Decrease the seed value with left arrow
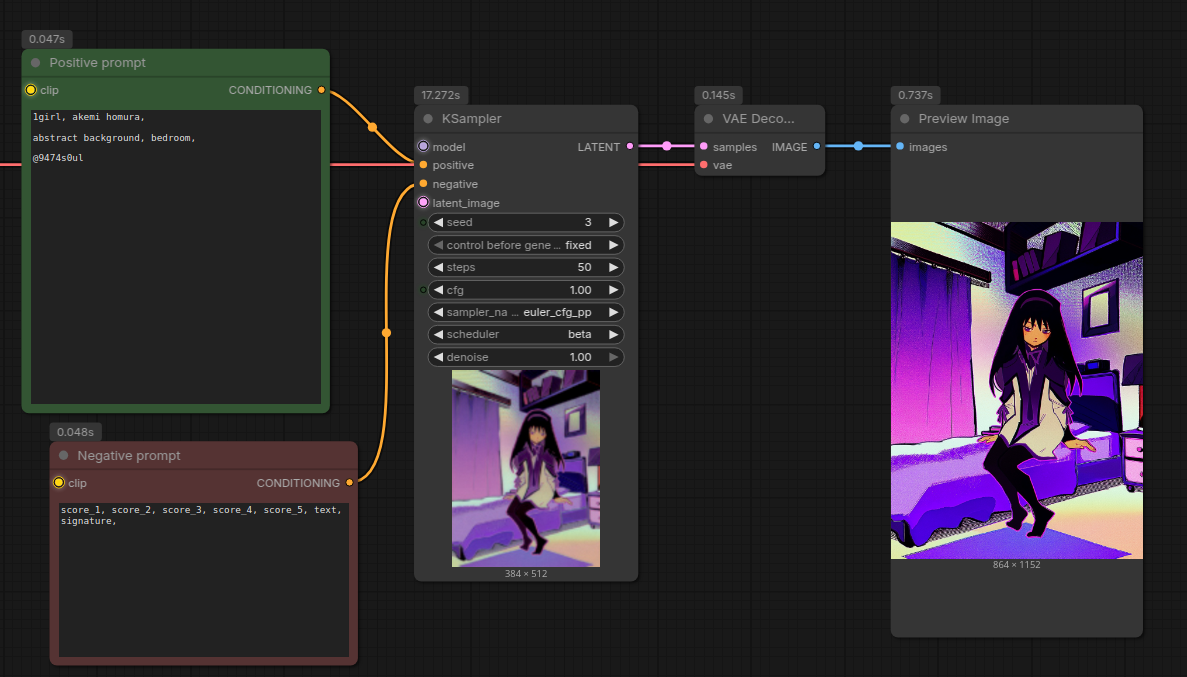 point(438,223)
